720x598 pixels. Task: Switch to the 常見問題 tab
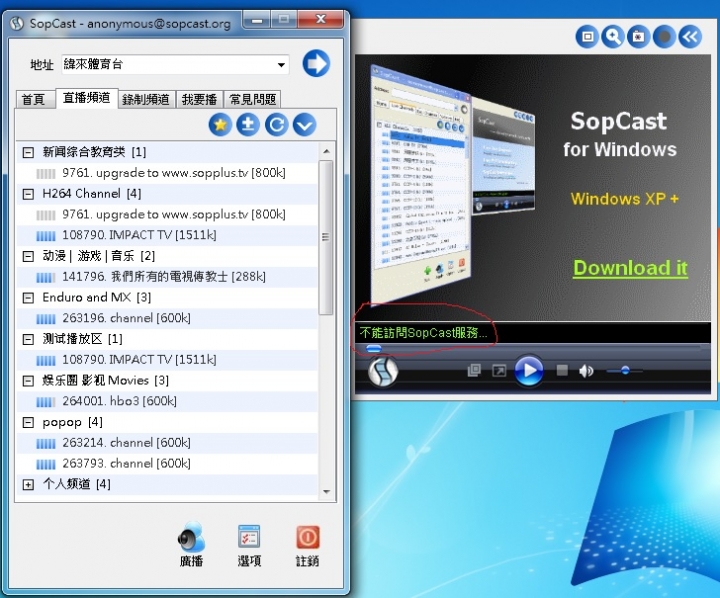[252, 99]
